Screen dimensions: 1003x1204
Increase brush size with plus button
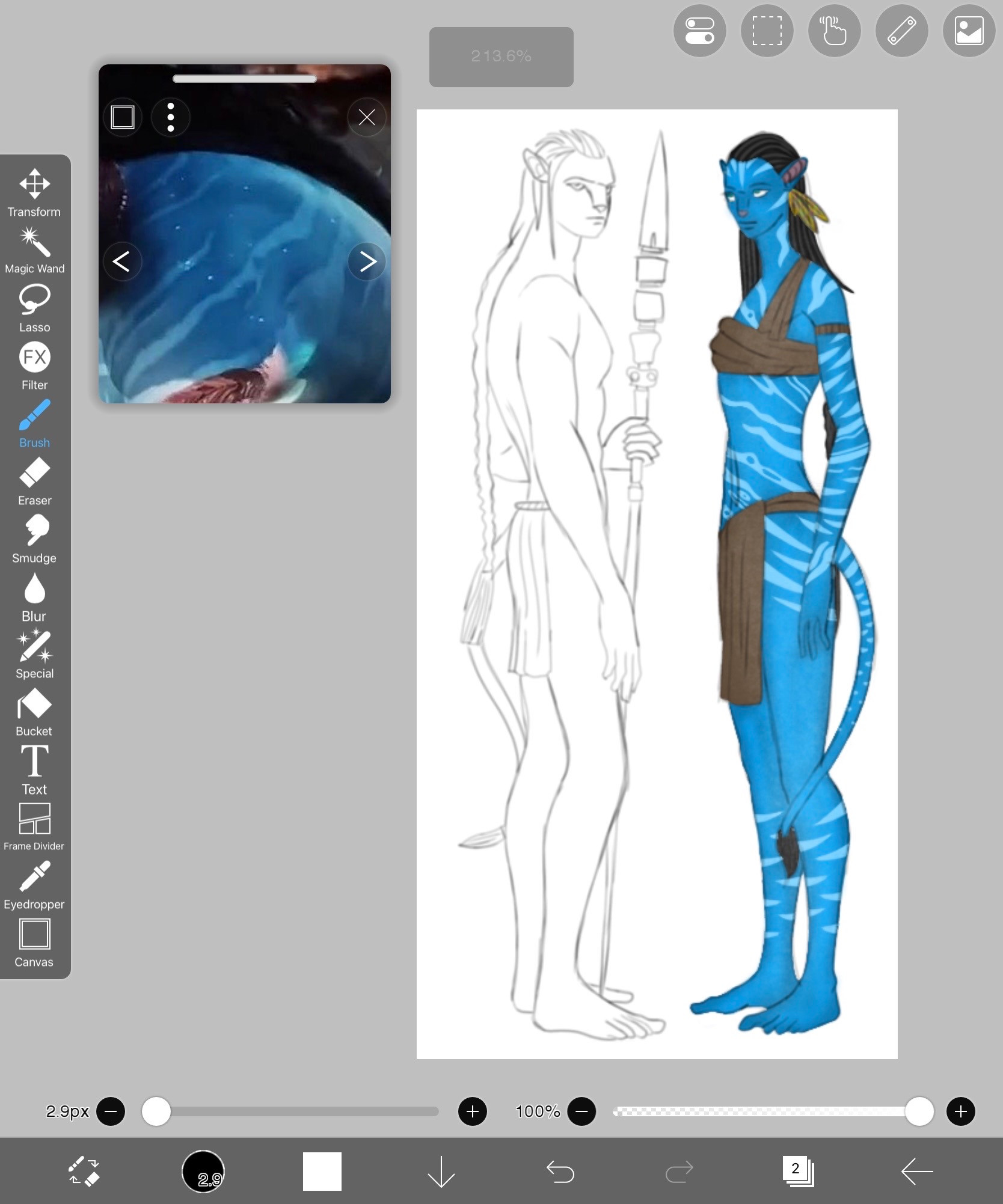coord(473,1111)
